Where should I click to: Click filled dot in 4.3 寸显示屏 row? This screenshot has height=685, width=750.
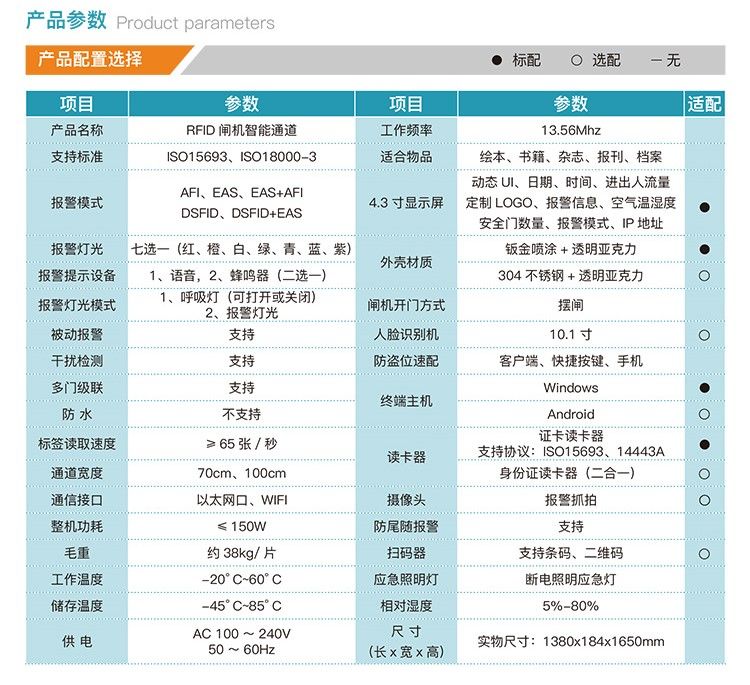(704, 207)
